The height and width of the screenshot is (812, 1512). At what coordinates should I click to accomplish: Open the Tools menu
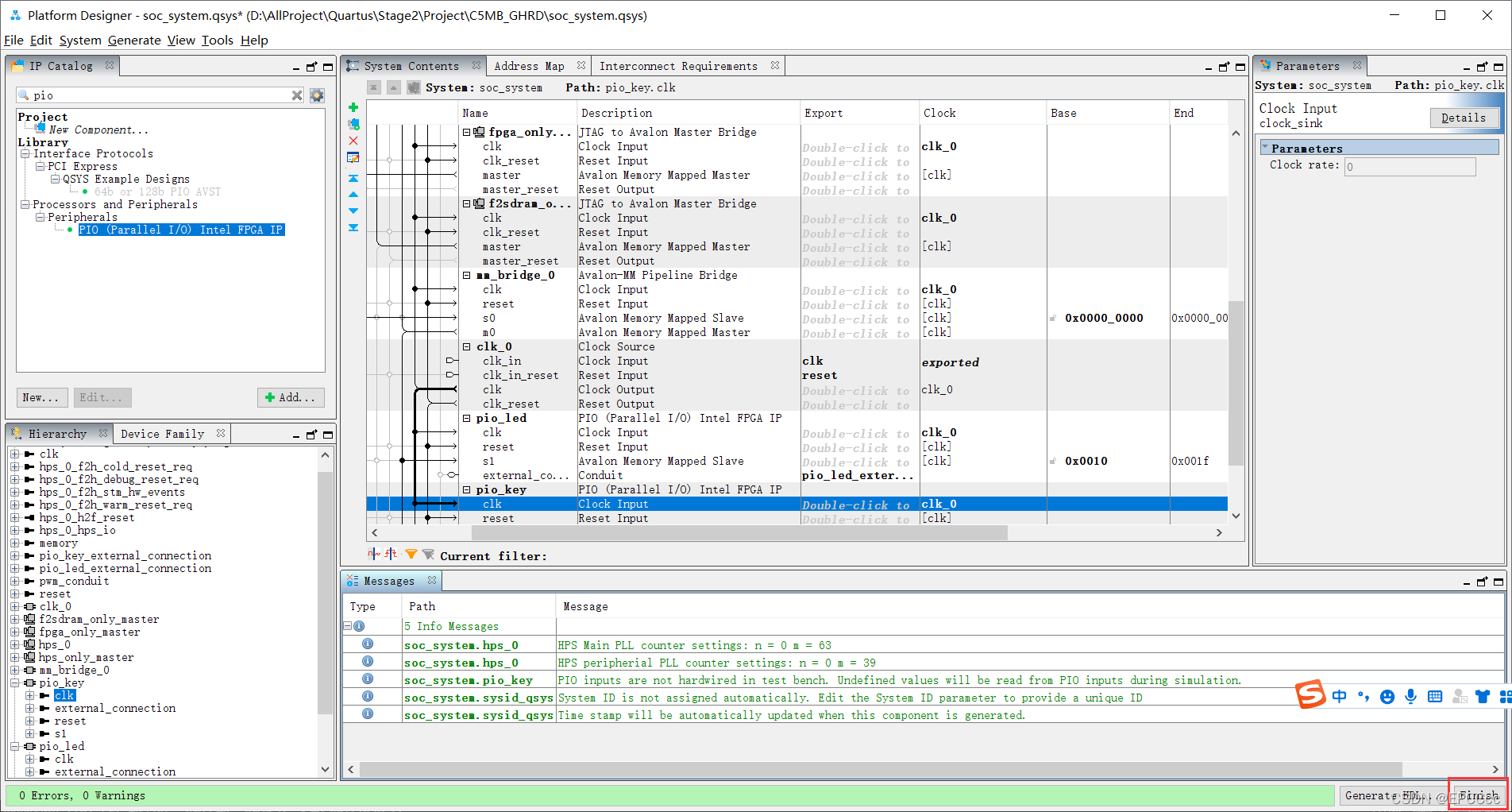click(x=218, y=40)
